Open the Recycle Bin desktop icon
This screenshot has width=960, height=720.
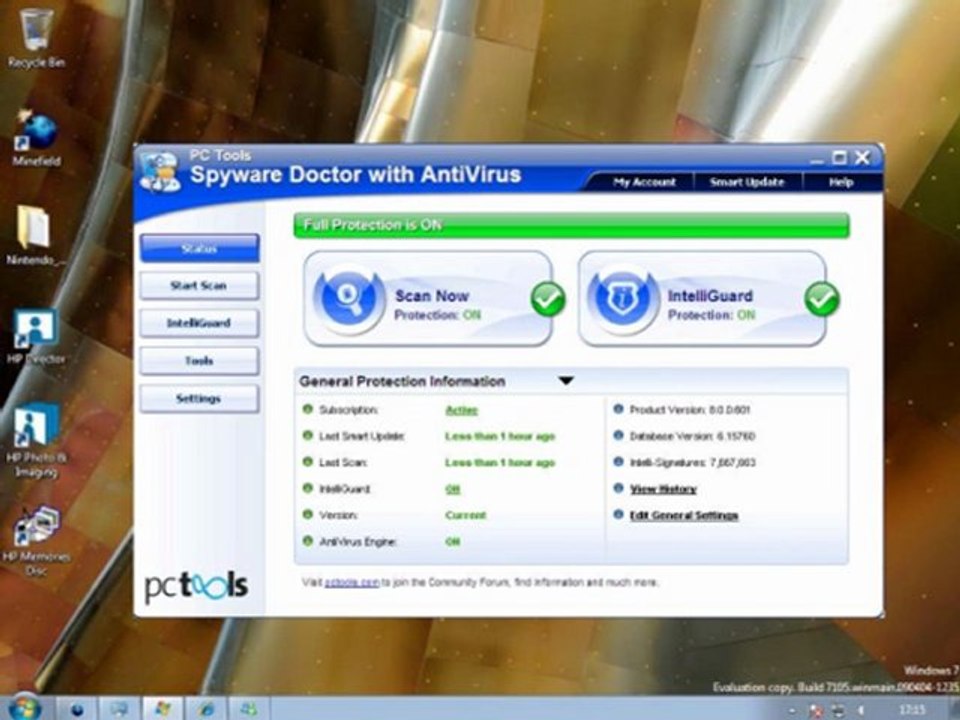click(x=36, y=37)
